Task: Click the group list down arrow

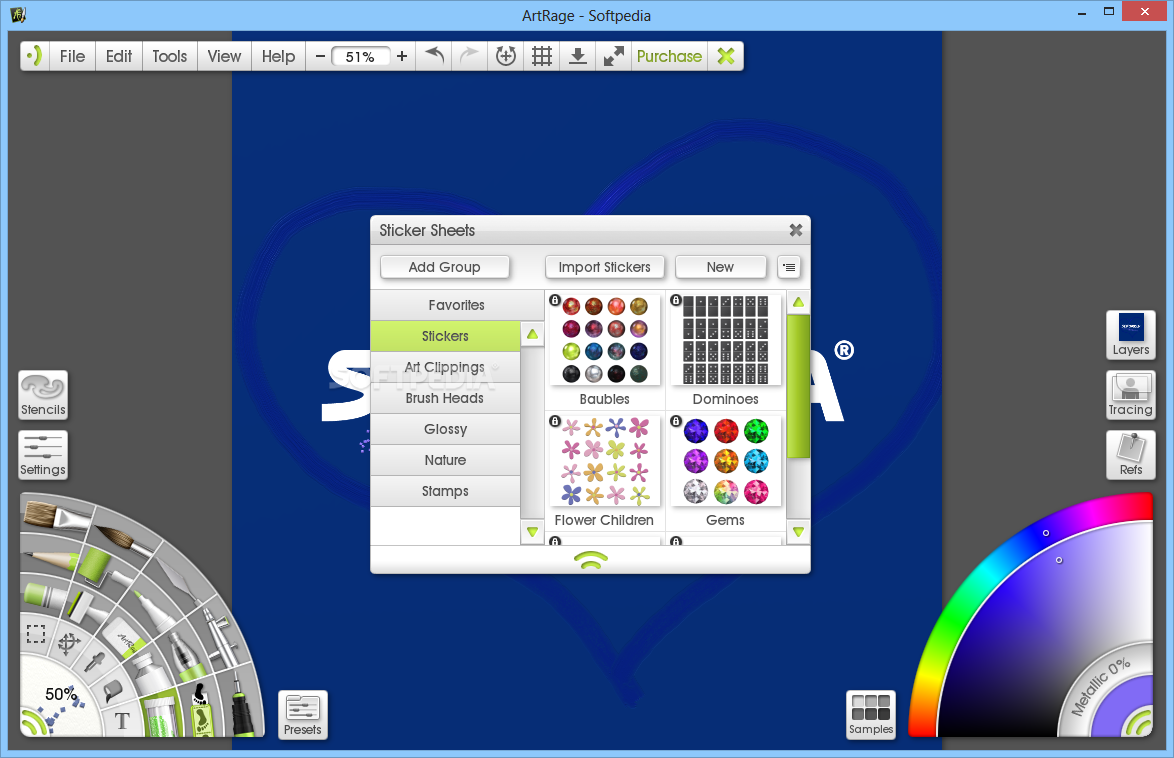Action: [x=532, y=532]
